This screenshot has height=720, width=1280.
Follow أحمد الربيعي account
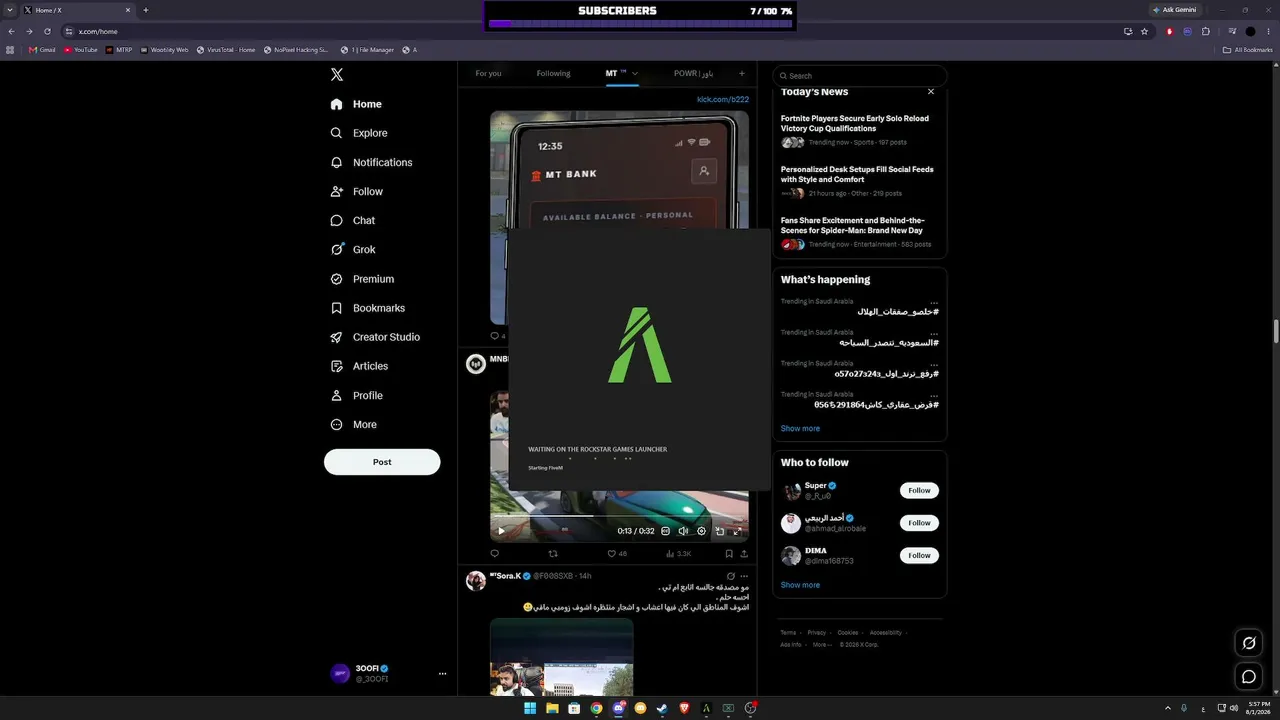[x=919, y=523]
